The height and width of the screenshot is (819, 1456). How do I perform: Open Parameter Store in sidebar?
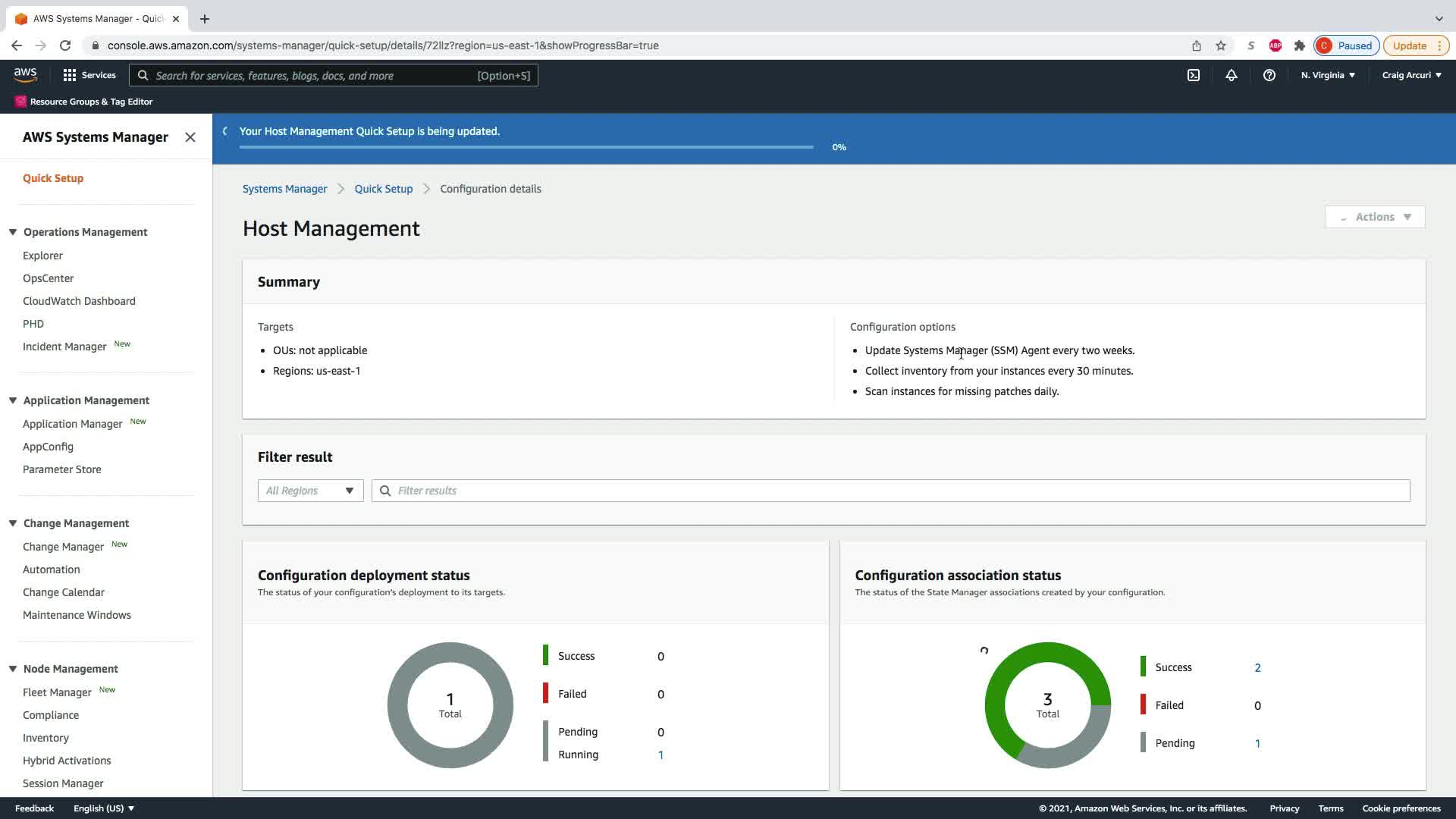(61, 469)
